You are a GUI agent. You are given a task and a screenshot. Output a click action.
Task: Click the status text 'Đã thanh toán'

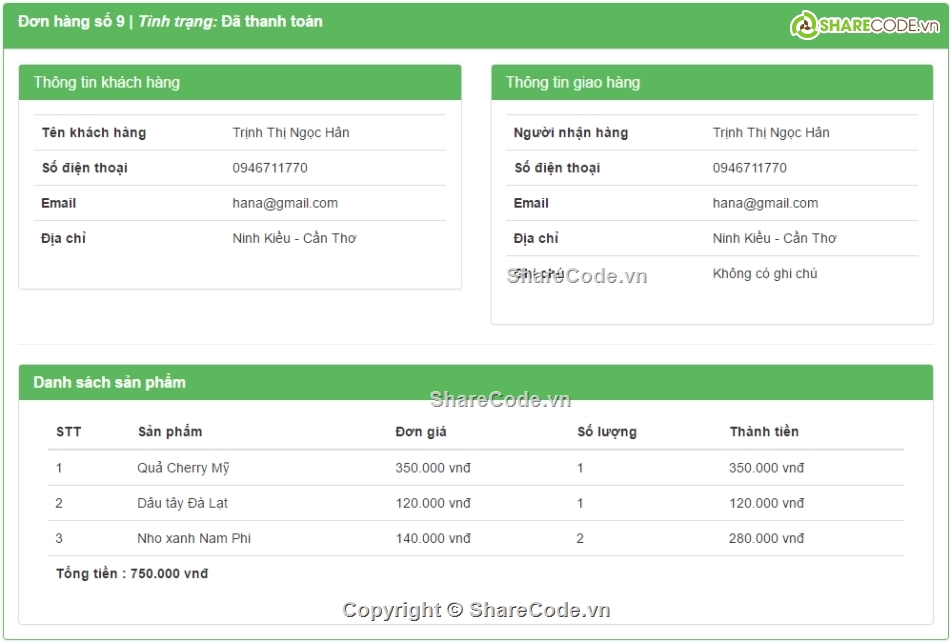271,21
